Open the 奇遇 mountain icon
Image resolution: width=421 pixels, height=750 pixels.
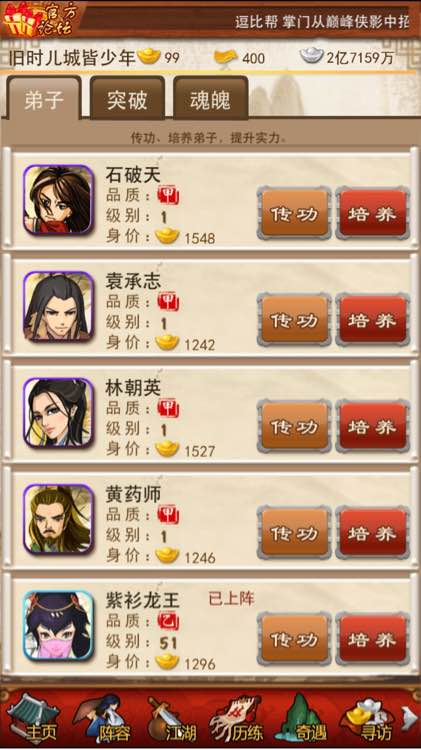pyautogui.click(x=302, y=718)
